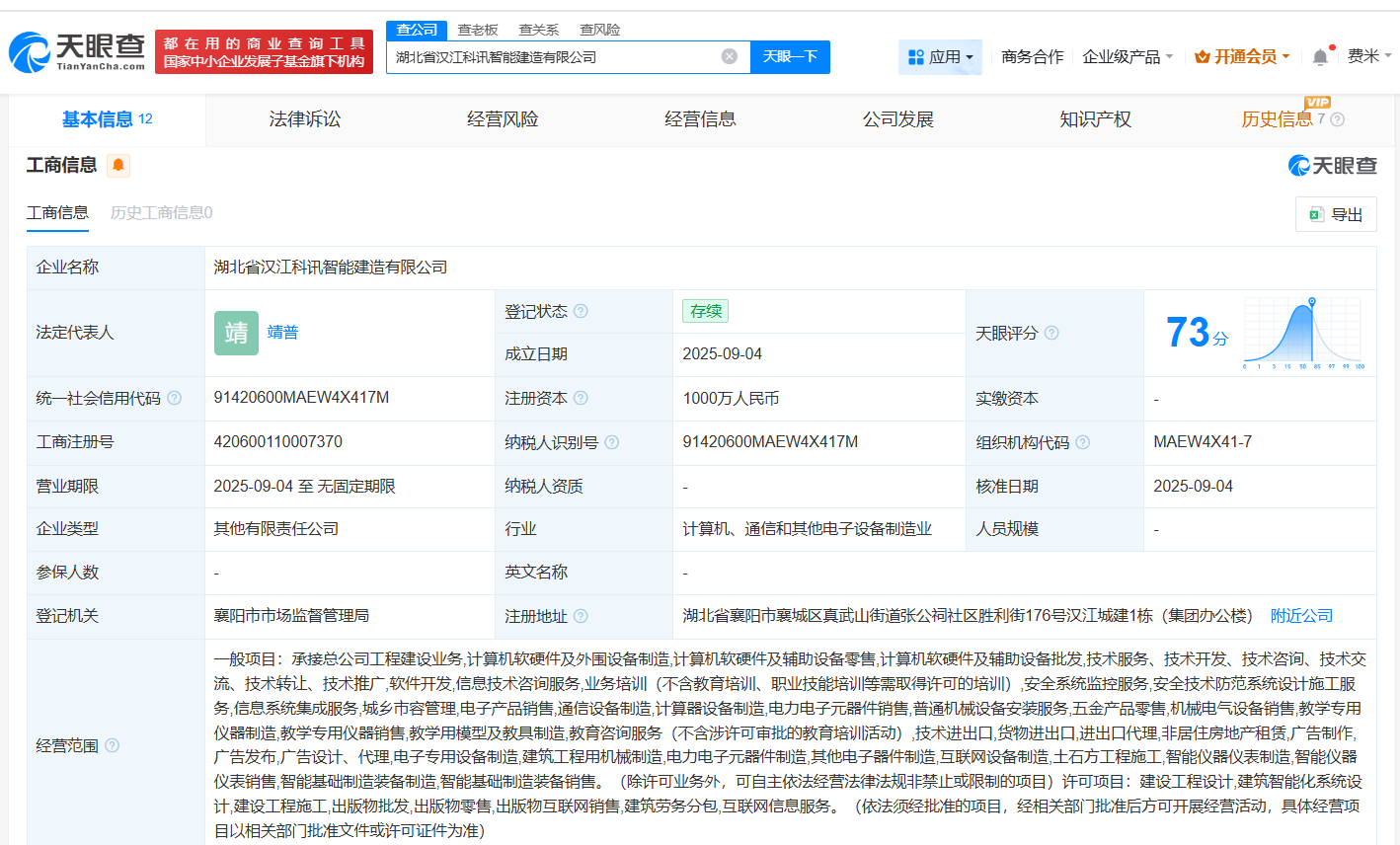The image size is (1400, 845).
Task: Click the legal representative 靖普 link
Action: coord(283,333)
